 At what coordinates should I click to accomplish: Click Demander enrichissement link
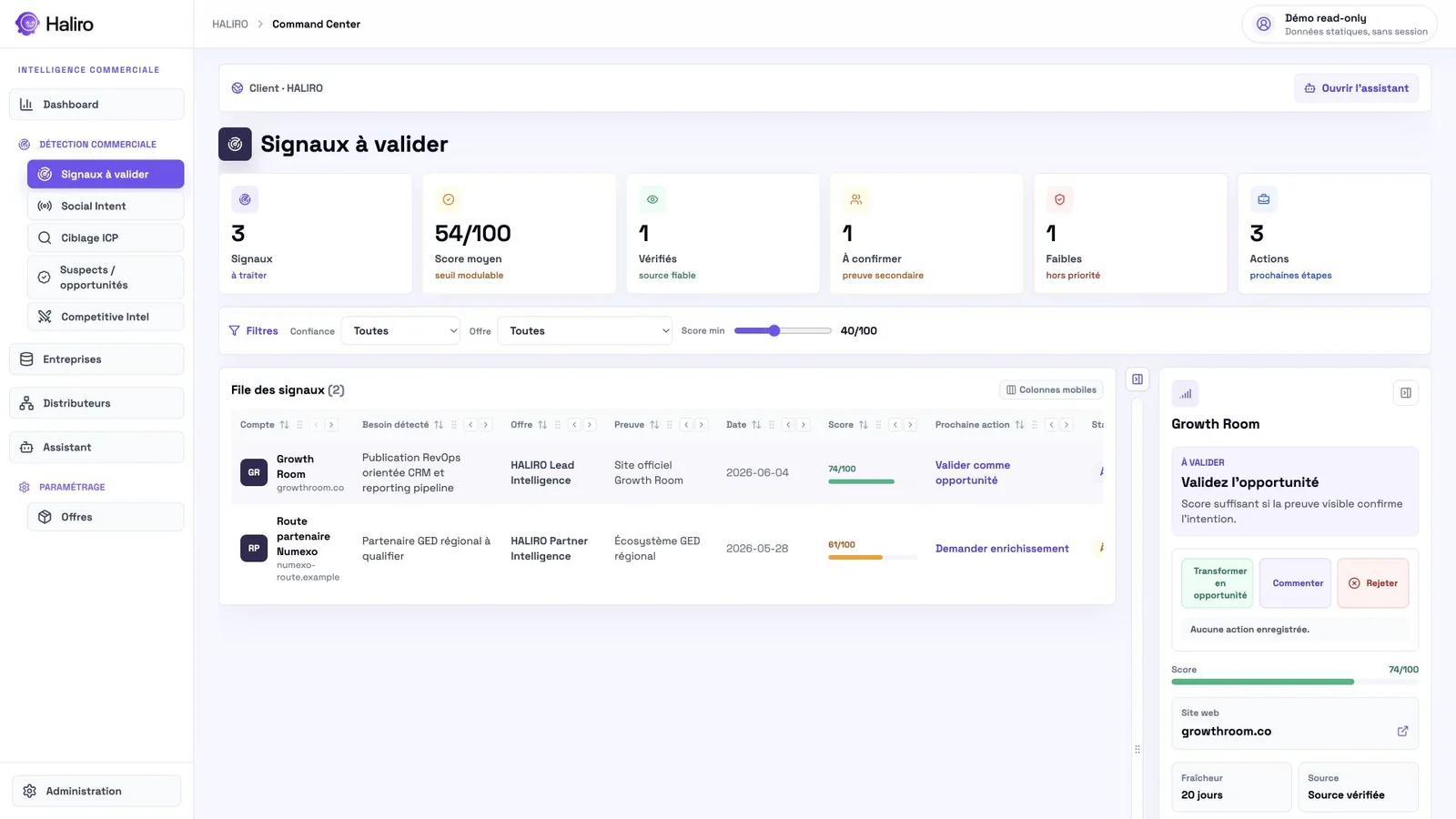pyautogui.click(x=1002, y=549)
